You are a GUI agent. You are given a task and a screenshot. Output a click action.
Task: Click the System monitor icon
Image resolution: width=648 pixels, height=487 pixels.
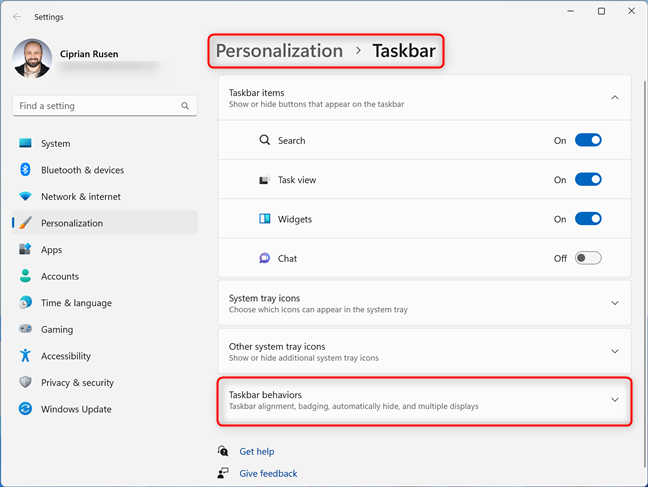pyautogui.click(x=25, y=143)
